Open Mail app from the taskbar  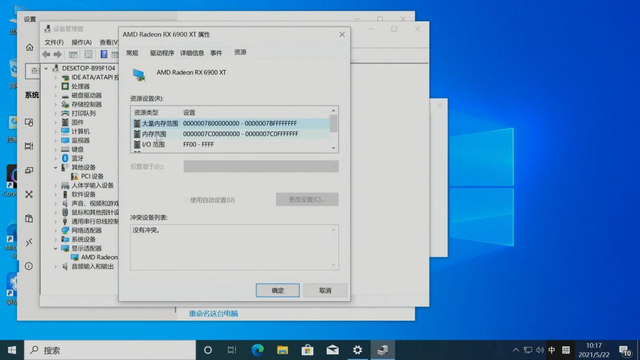click(333, 350)
